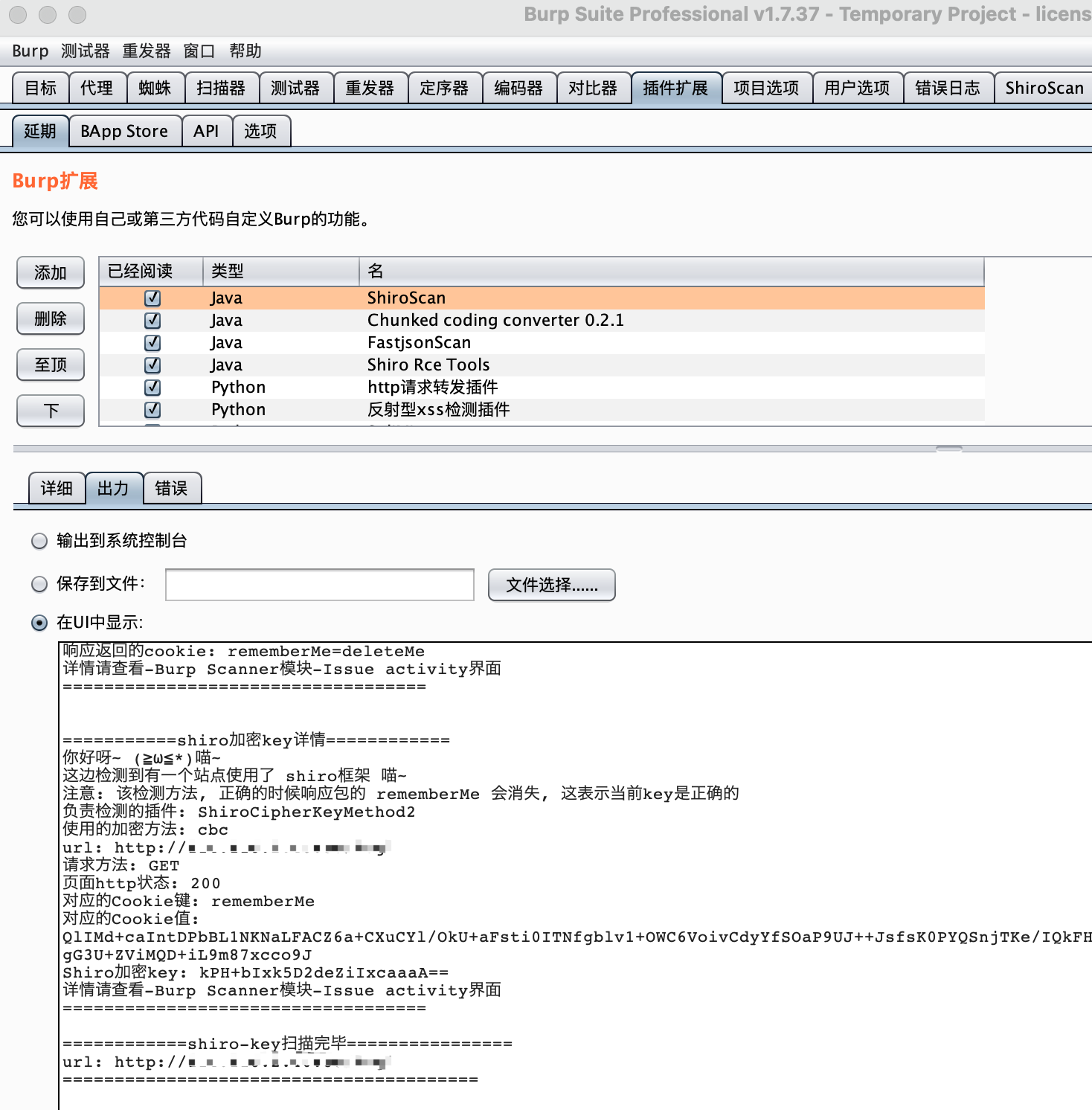The image size is (1092, 1110).
Task: Sort by the 已经阅读 column header
Action: [x=151, y=272]
